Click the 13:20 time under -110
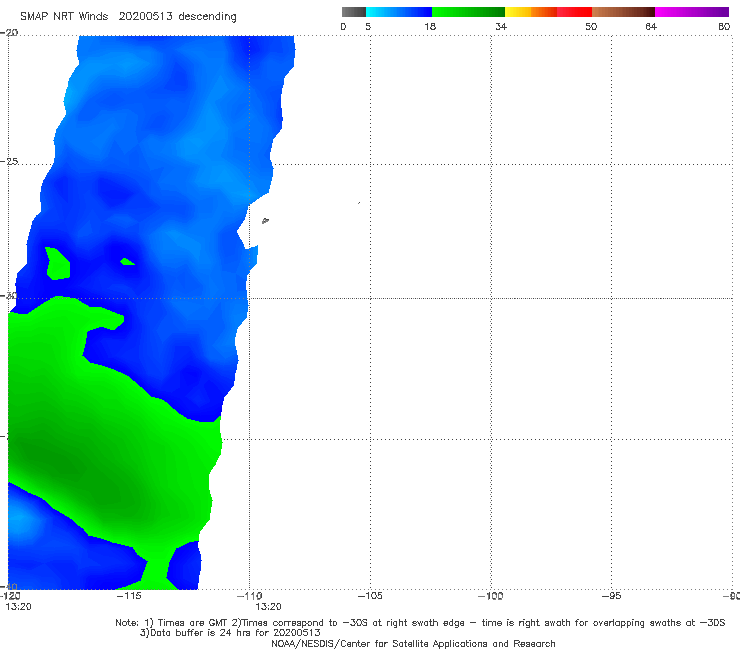740x650 pixels. tap(268, 607)
